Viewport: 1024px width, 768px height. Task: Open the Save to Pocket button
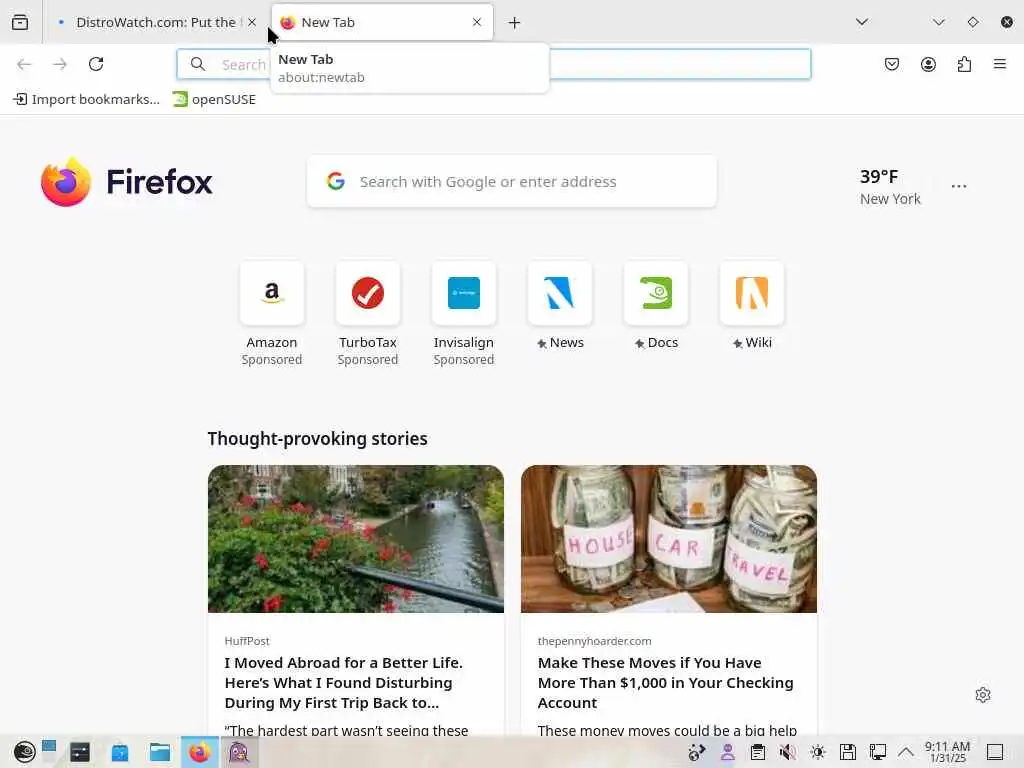click(x=892, y=64)
